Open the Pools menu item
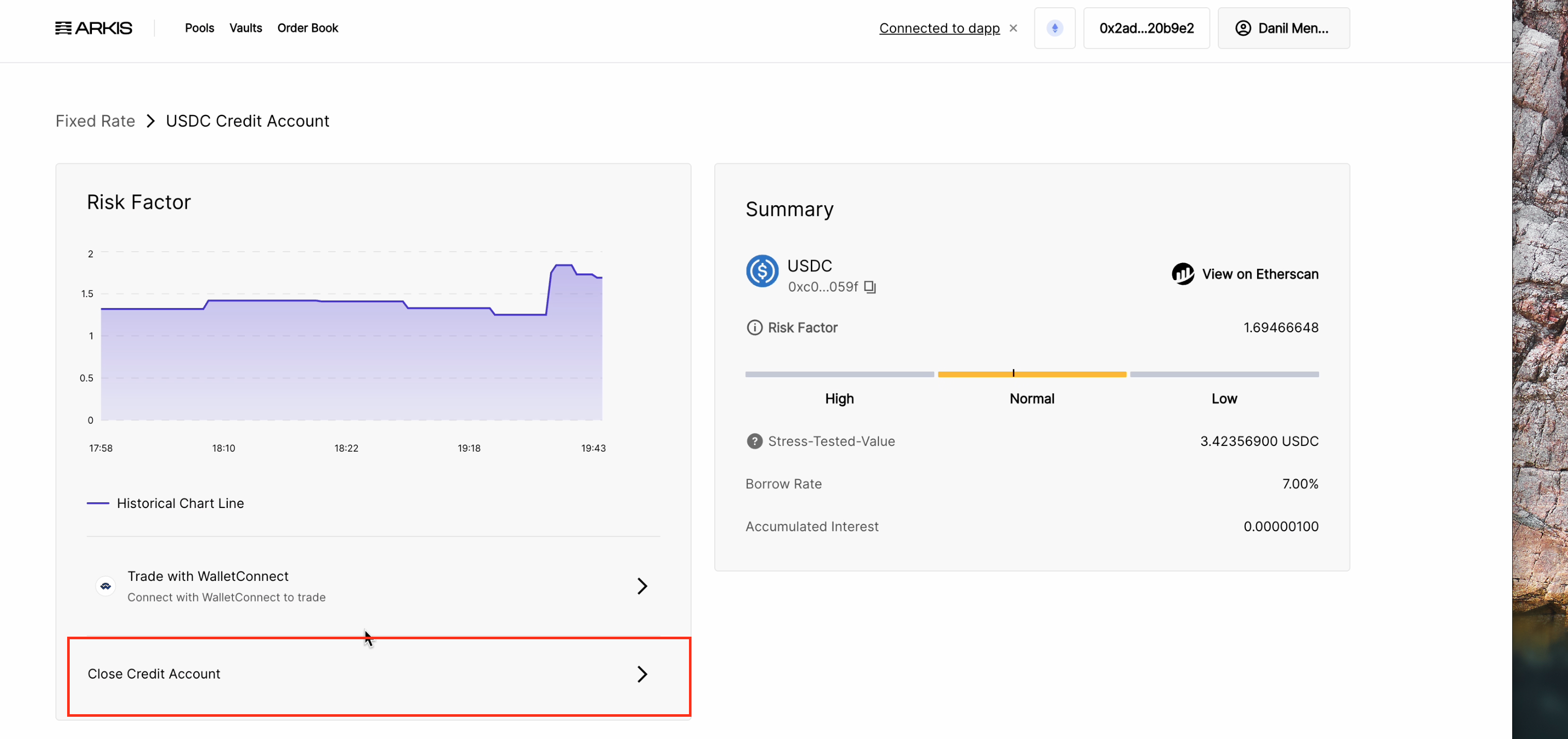Image resolution: width=1568 pixels, height=739 pixels. coord(200,28)
